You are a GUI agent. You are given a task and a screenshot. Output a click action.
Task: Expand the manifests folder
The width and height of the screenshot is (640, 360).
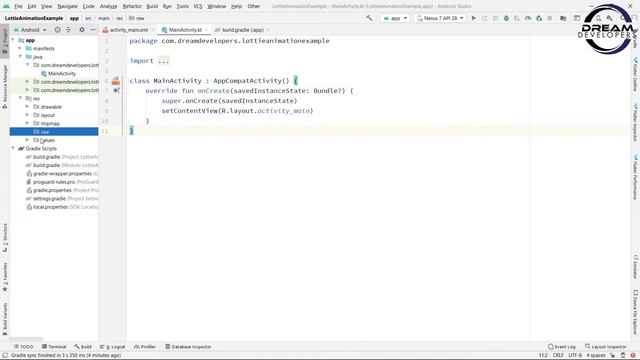click(20, 48)
